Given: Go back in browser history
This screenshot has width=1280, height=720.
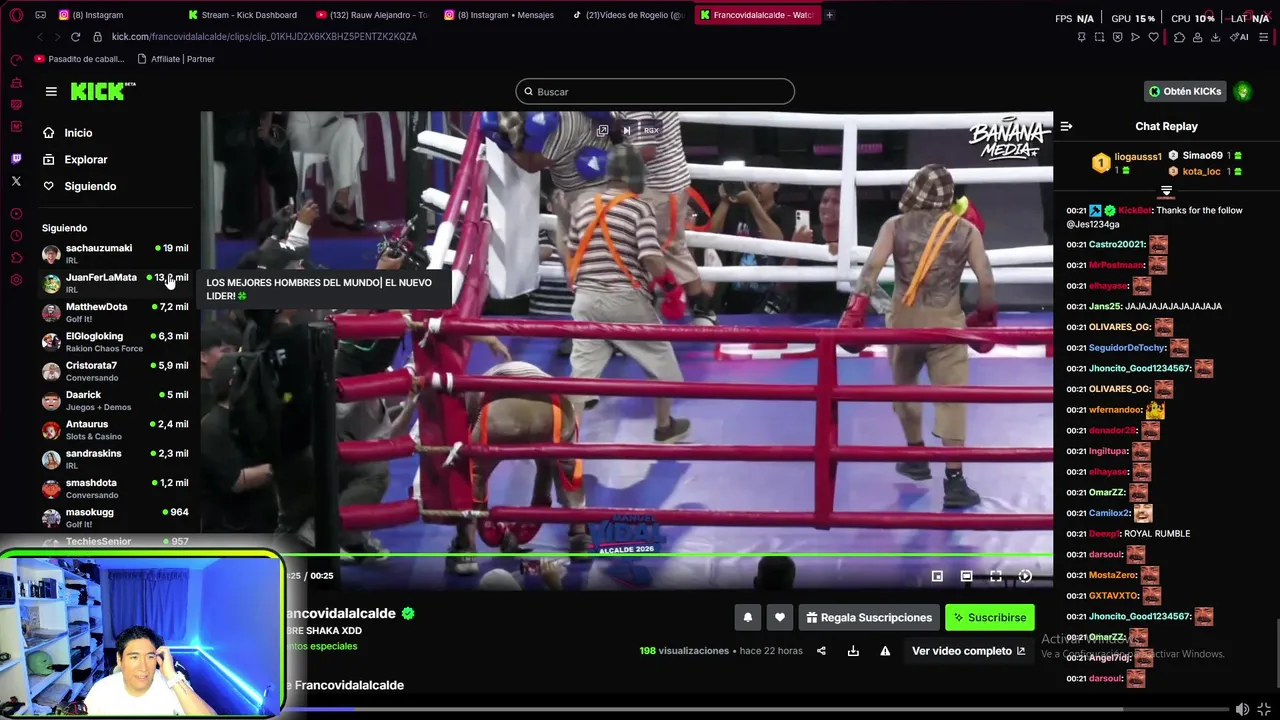Looking at the screenshot, I should pos(40,37).
